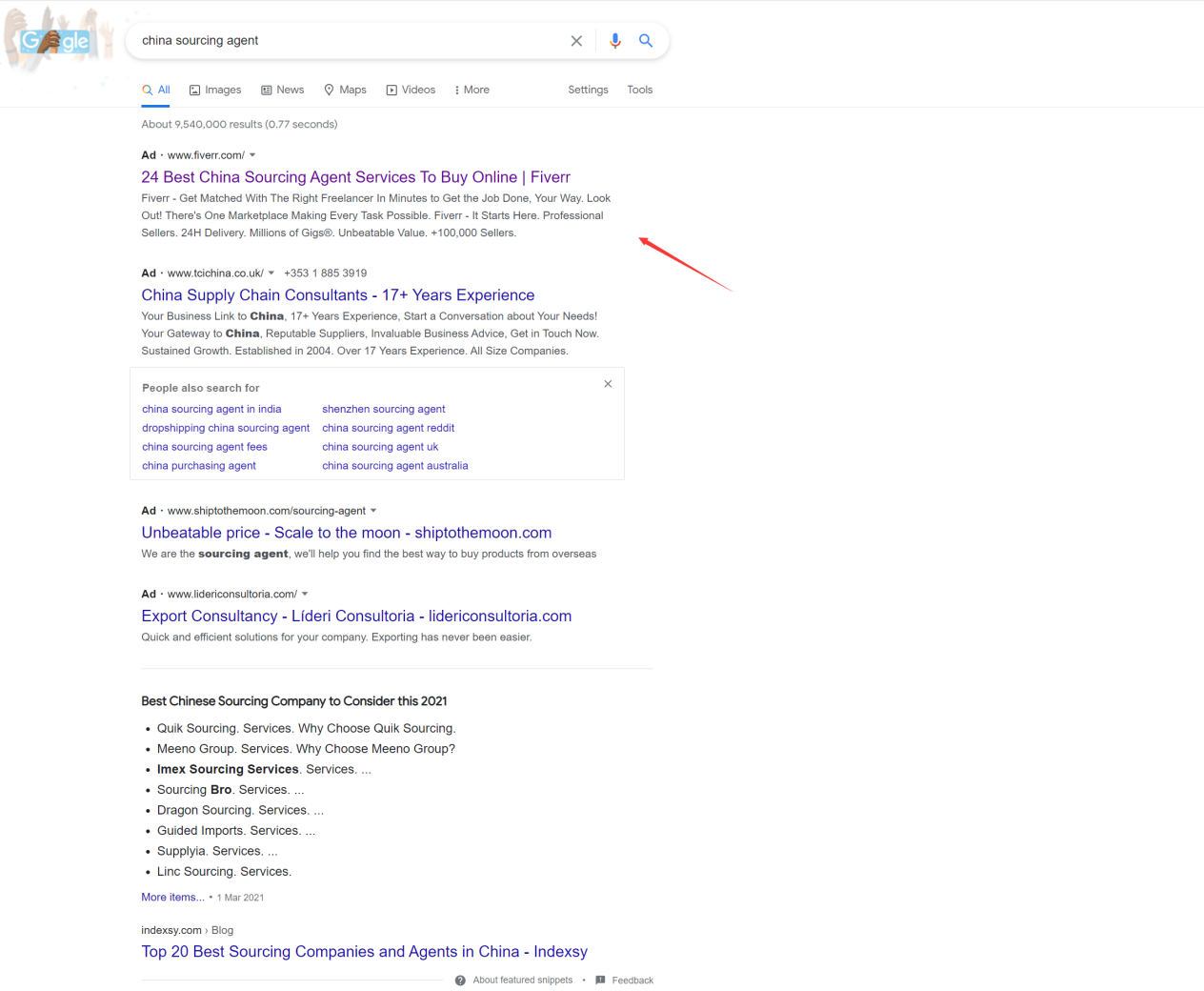
Task: Search china purchasing agent
Action: click(199, 466)
